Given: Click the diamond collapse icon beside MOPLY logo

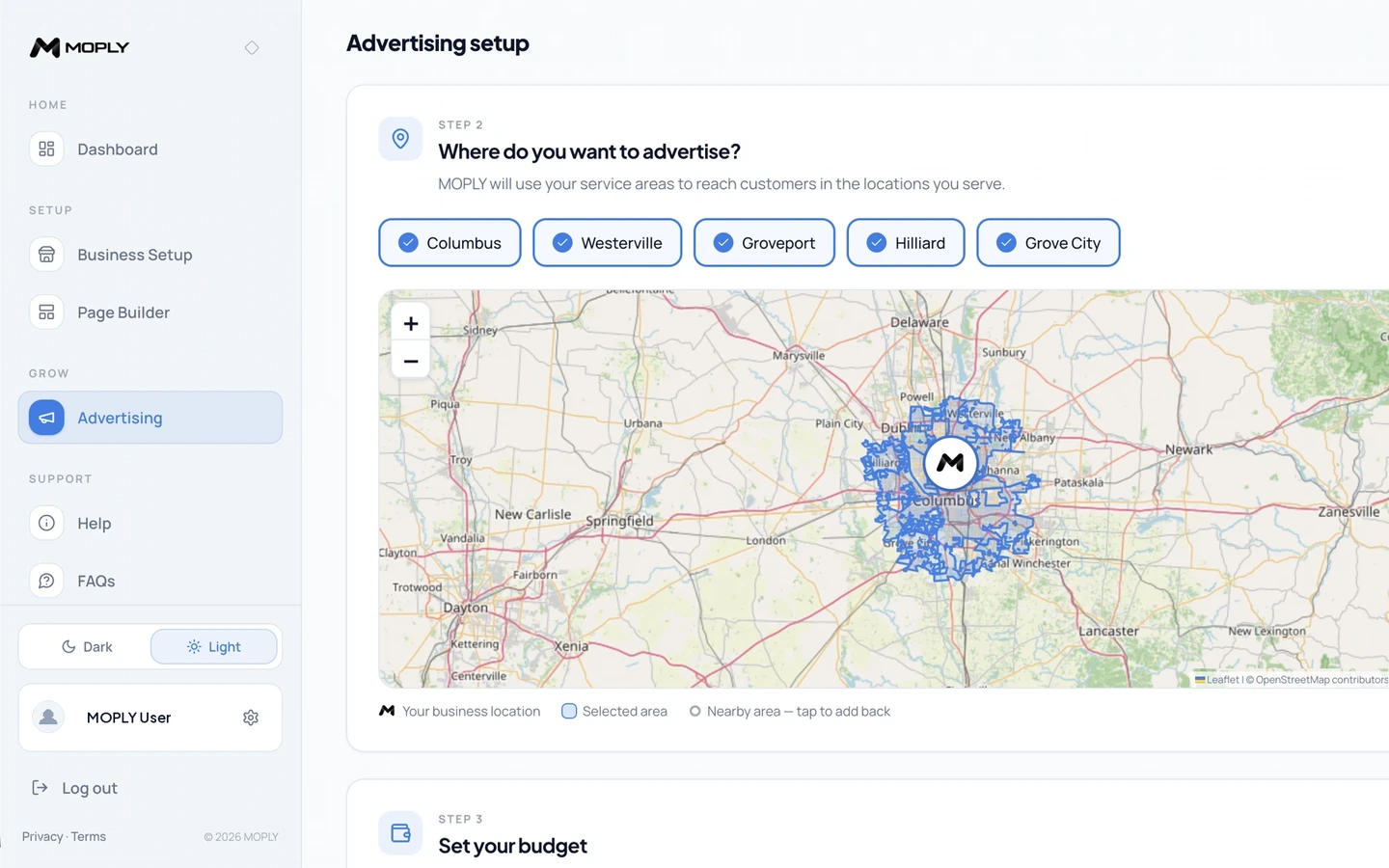Looking at the screenshot, I should tap(252, 47).
